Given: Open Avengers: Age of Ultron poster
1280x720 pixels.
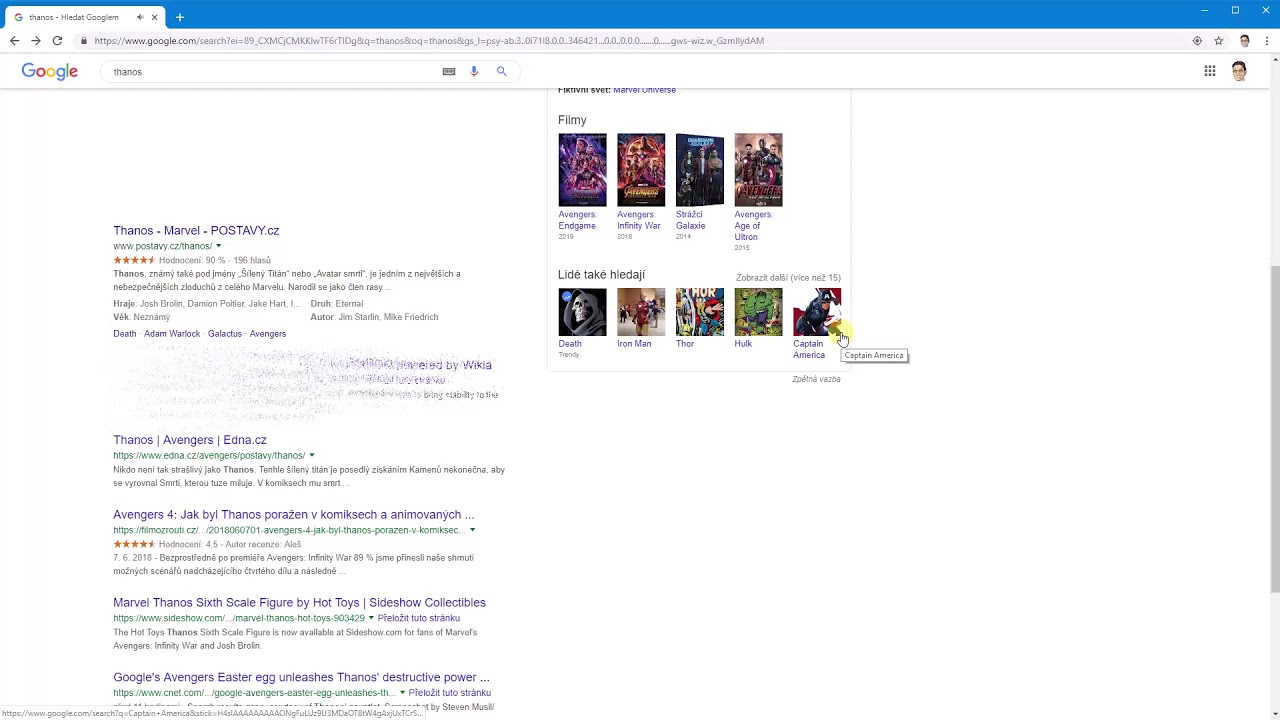Looking at the screenshot, I should 759,170.
